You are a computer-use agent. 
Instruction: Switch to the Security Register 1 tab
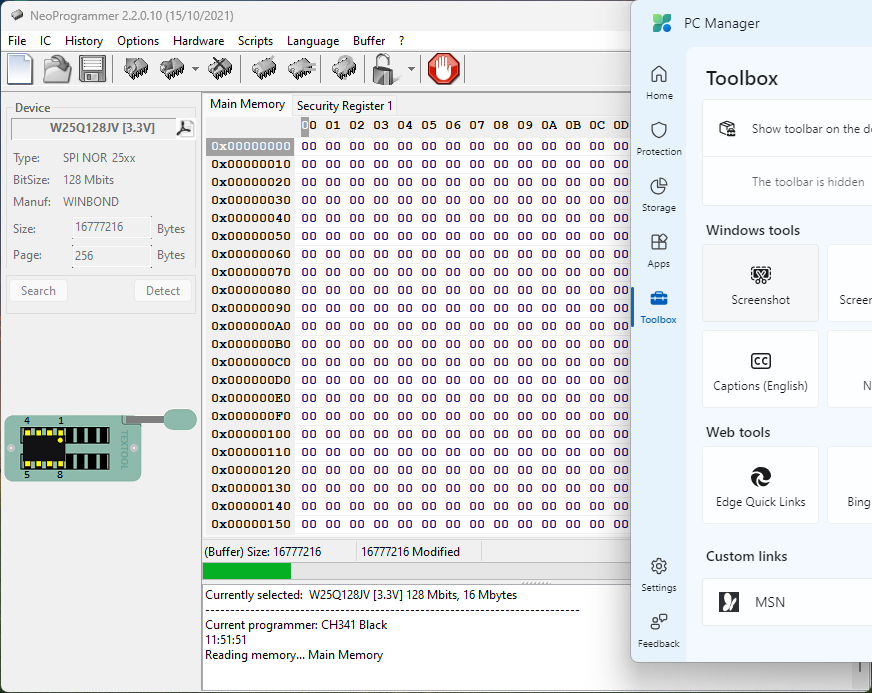[344, 105]
